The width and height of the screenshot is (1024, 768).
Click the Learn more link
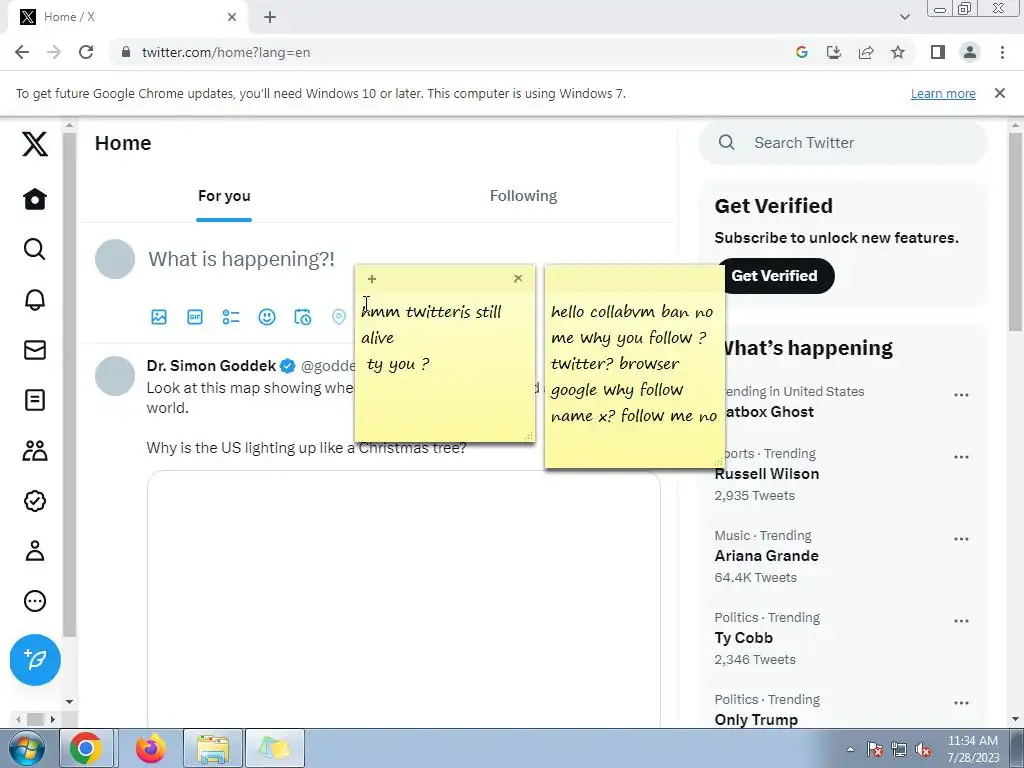click(x=943, y=93)
